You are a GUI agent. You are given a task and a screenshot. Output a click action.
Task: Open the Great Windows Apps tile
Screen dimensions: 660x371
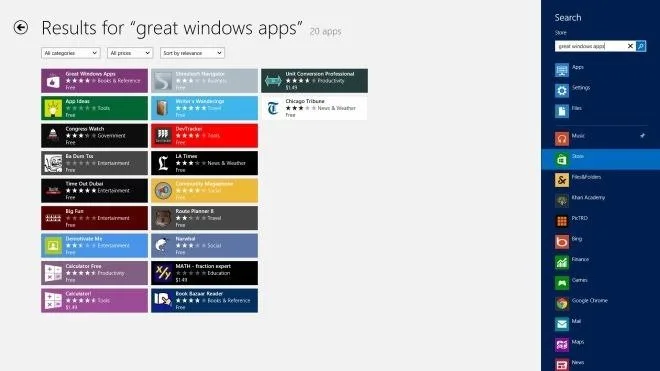click(95, 80)
